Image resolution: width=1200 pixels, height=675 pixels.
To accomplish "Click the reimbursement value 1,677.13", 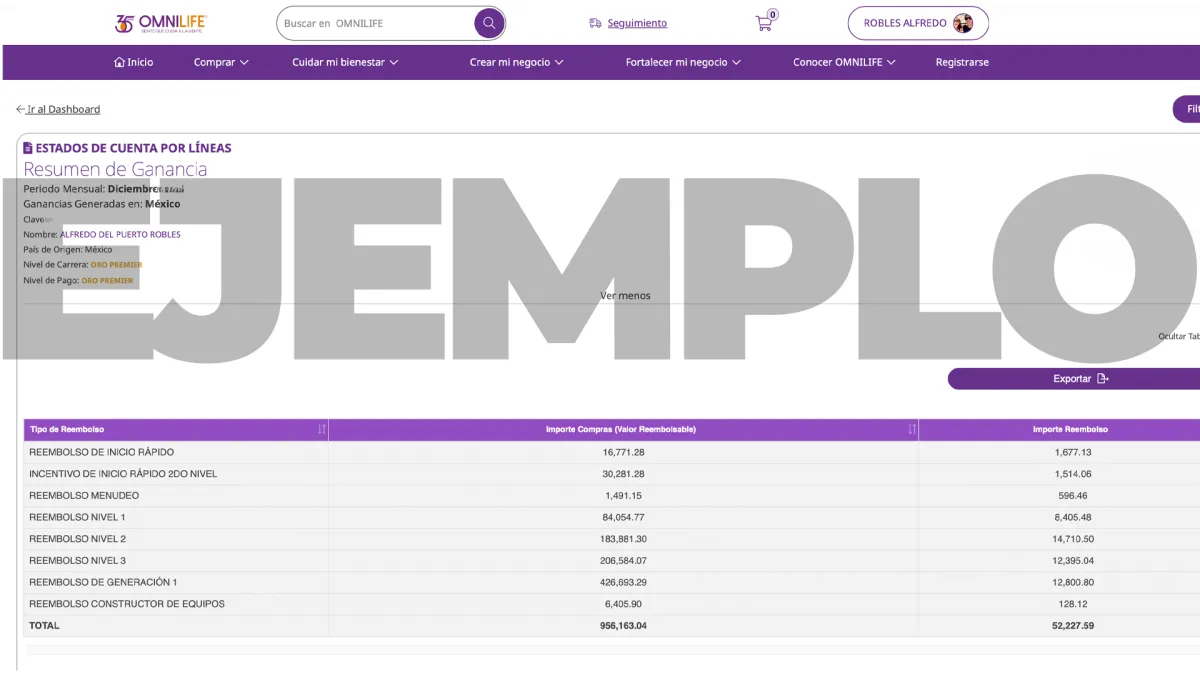I will click(1072, 452).
